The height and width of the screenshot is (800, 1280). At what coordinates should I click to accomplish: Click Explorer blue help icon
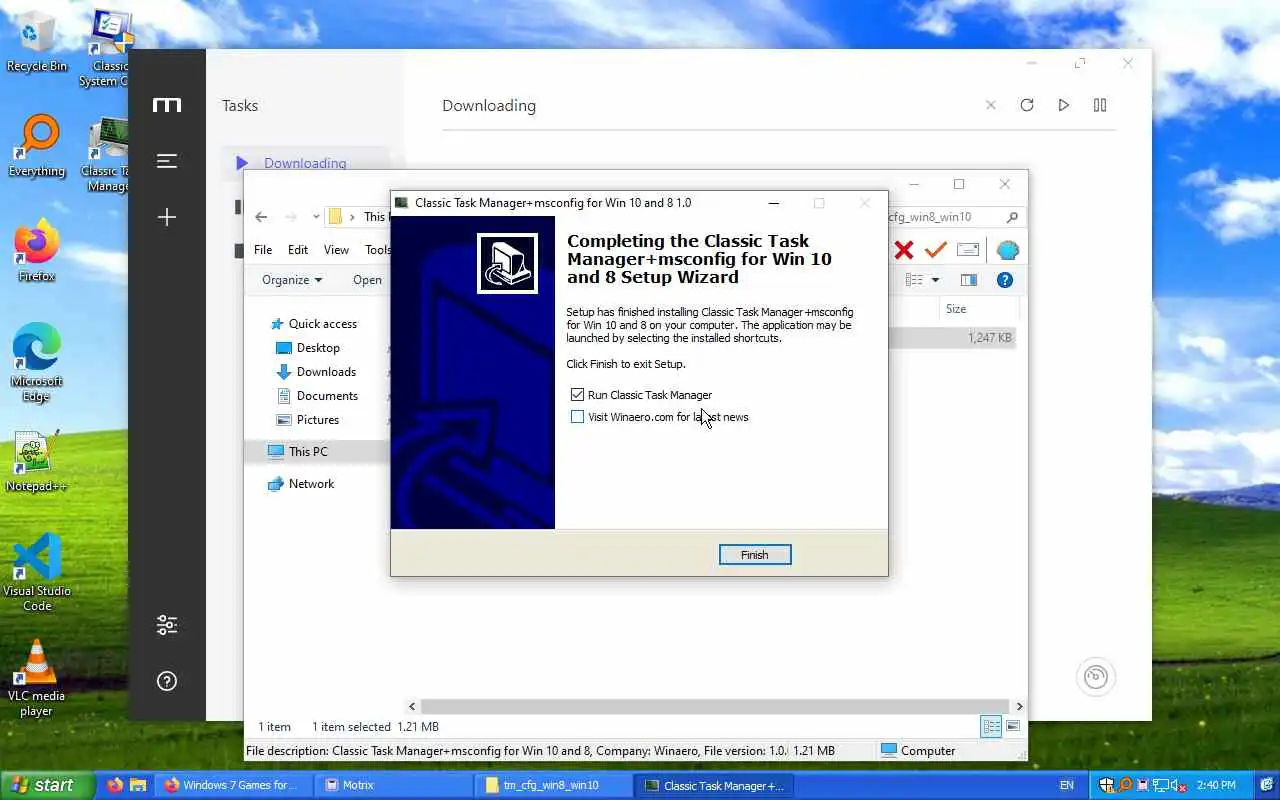tap(1005, 280)
